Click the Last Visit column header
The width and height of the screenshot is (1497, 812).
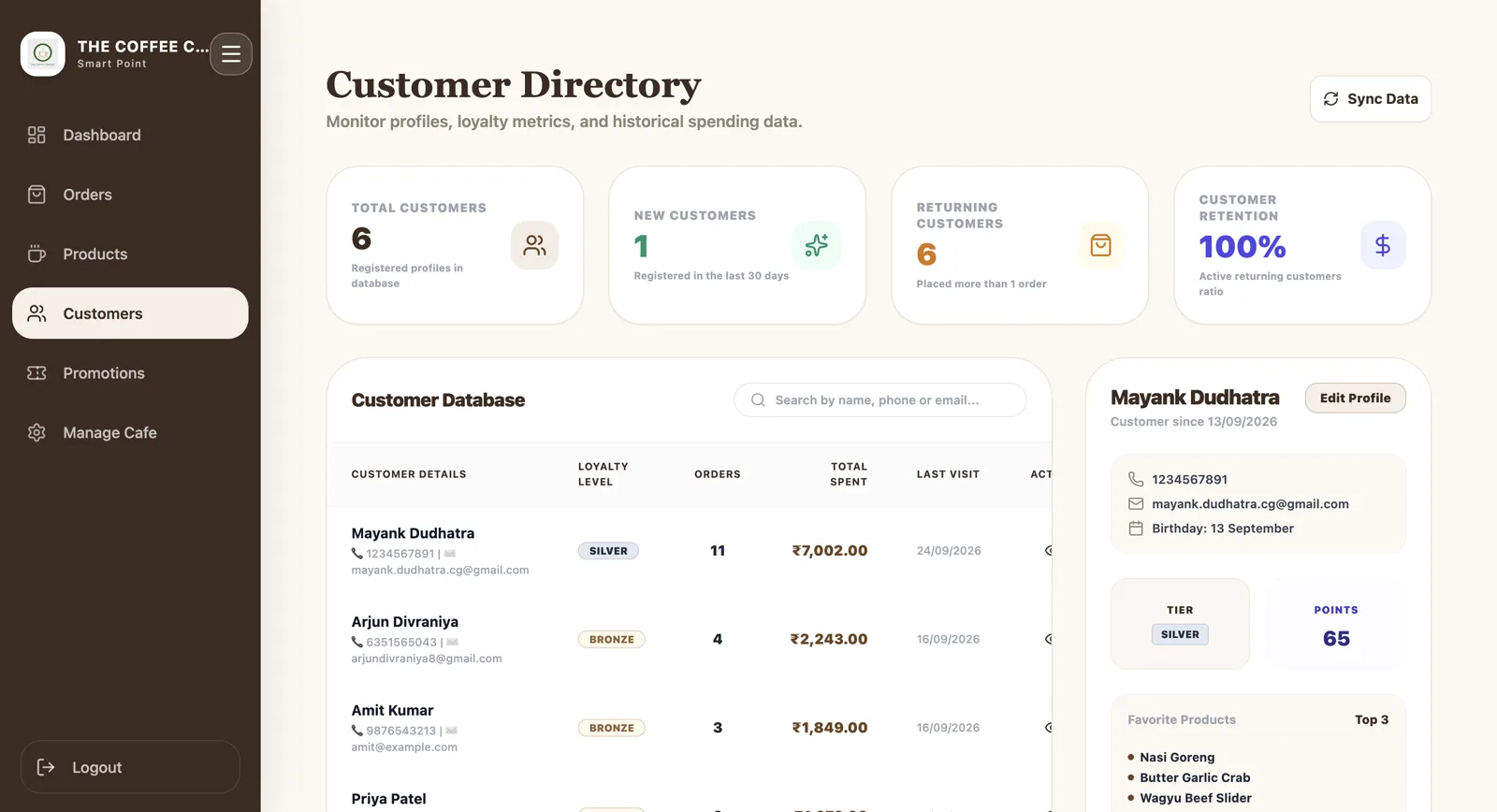[948, 474]
